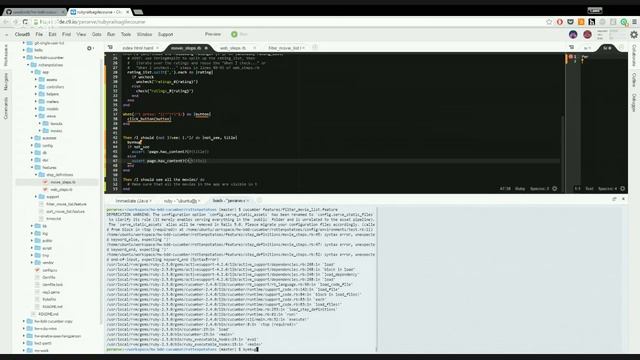This screenshot has width=640, height=360.
Task: Open the View menu
Action: coord(81,34)
